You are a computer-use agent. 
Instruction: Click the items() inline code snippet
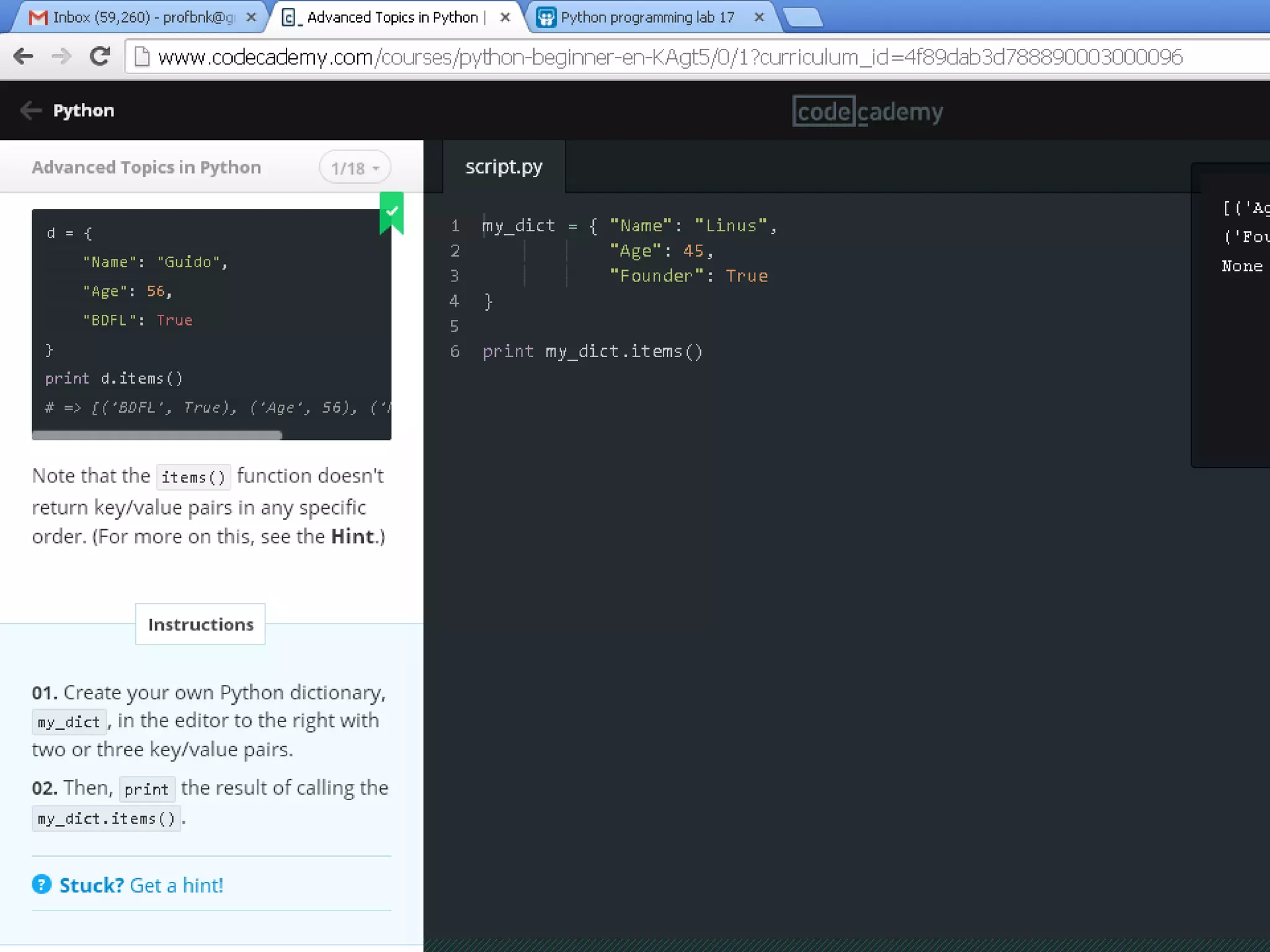pyautogui.click(x=193, y=477)
